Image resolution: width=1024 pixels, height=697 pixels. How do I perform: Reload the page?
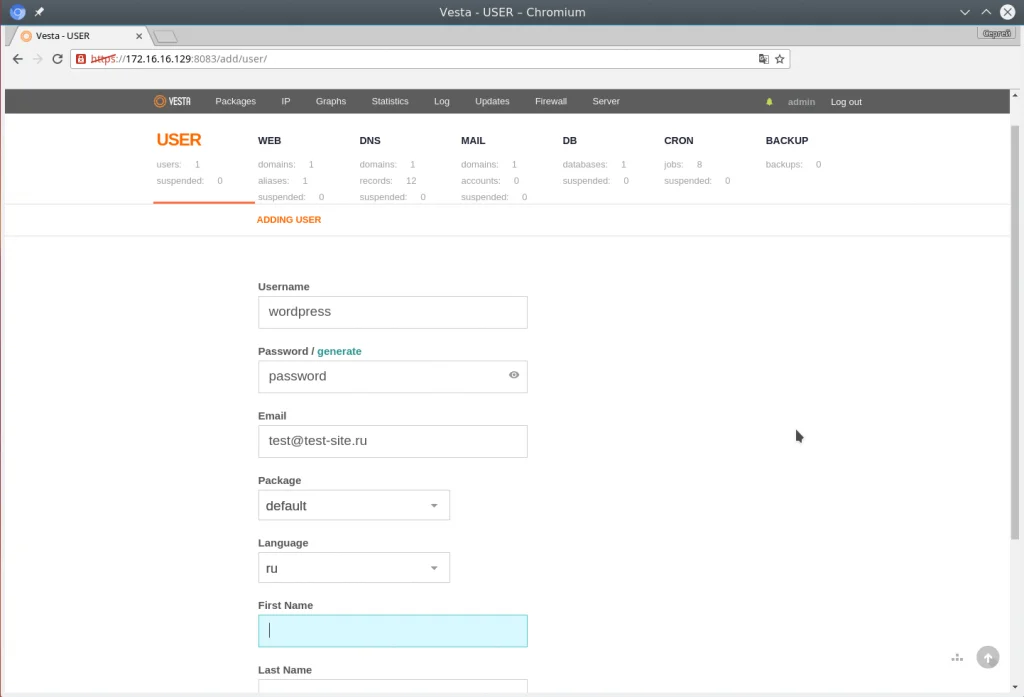pos(57,59)
